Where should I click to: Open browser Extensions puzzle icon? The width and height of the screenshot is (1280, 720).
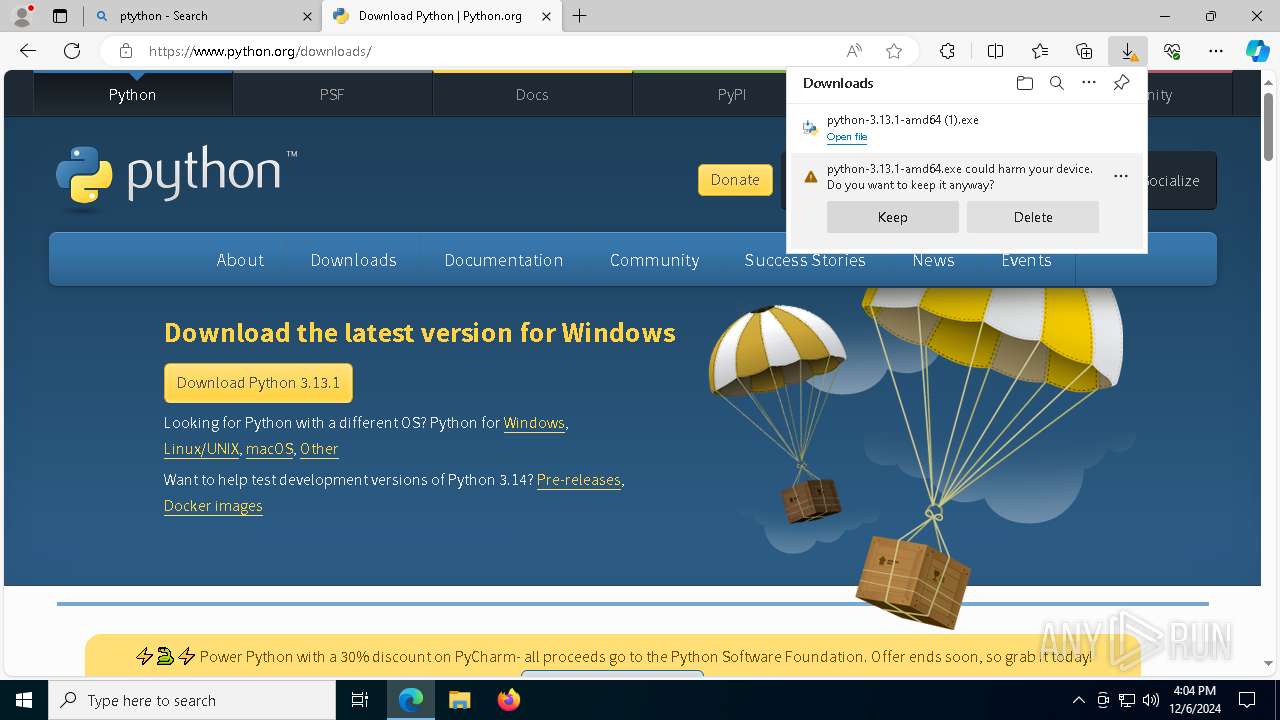[947, 51]
